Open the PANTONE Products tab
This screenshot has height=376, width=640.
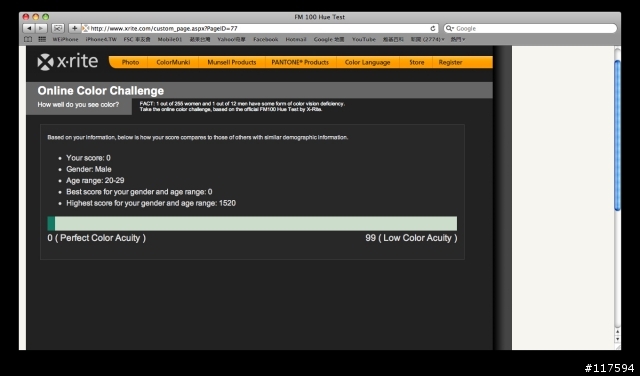[300, 62]
